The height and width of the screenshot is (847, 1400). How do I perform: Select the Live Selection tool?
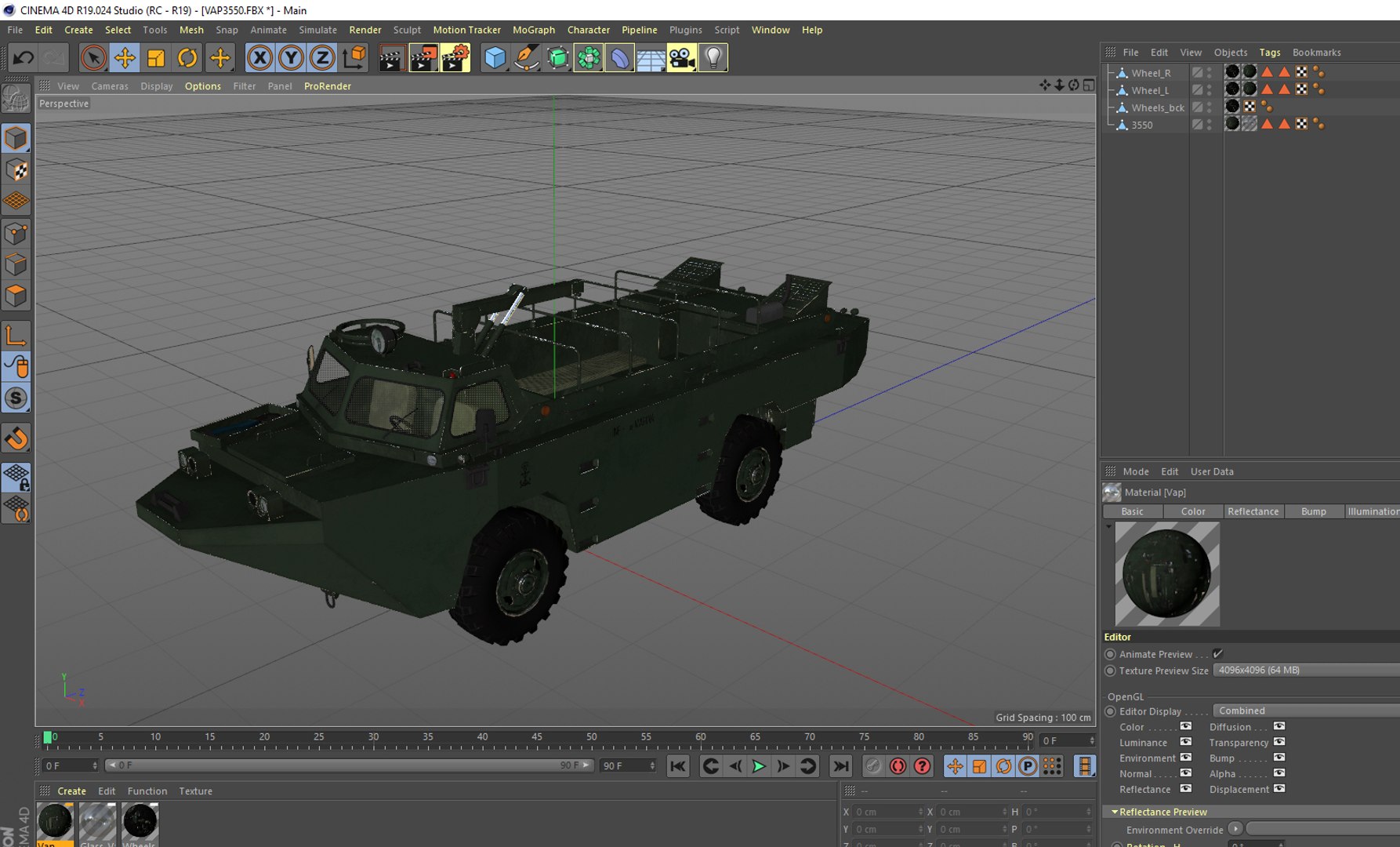click(93, 57)
